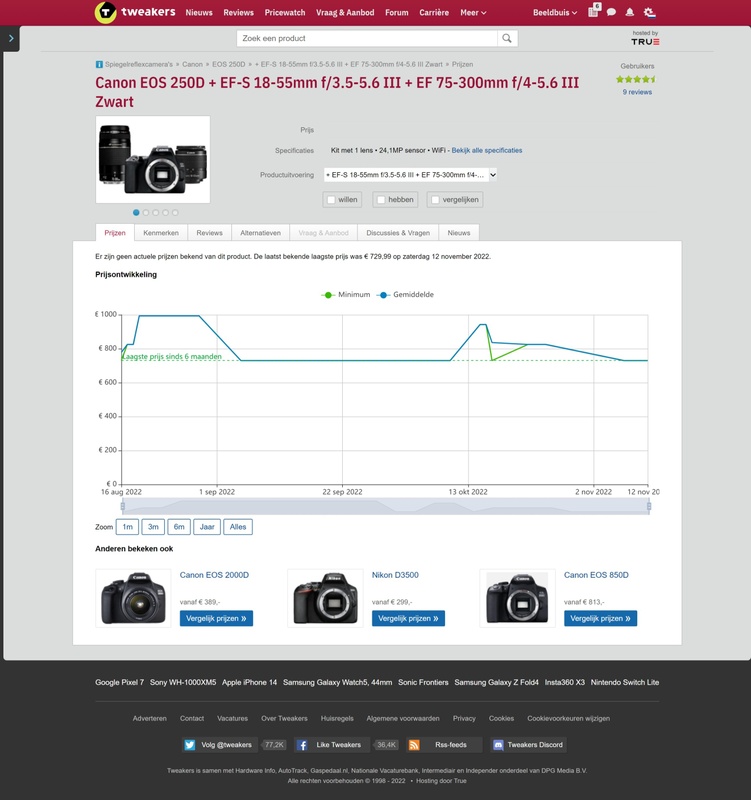Select the Prijzen tab

point(115,233)
